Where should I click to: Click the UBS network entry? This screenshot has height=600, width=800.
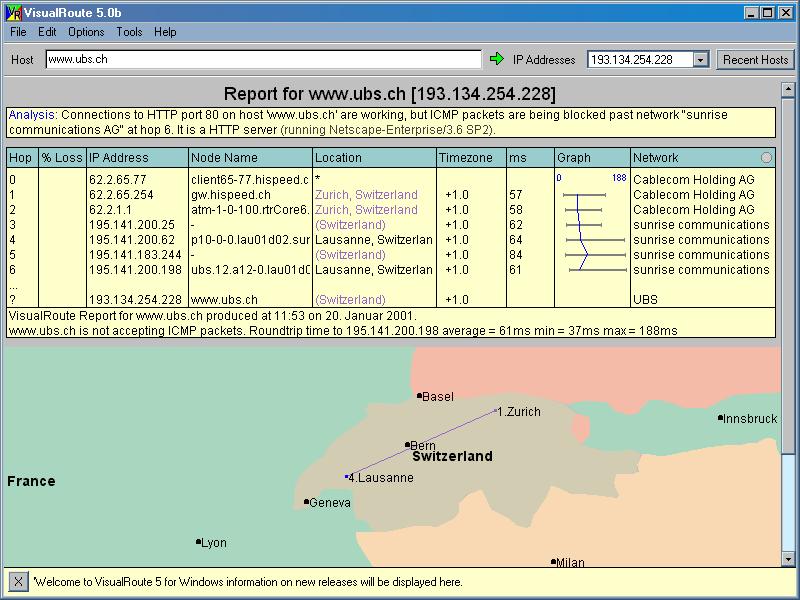point(645,299)
